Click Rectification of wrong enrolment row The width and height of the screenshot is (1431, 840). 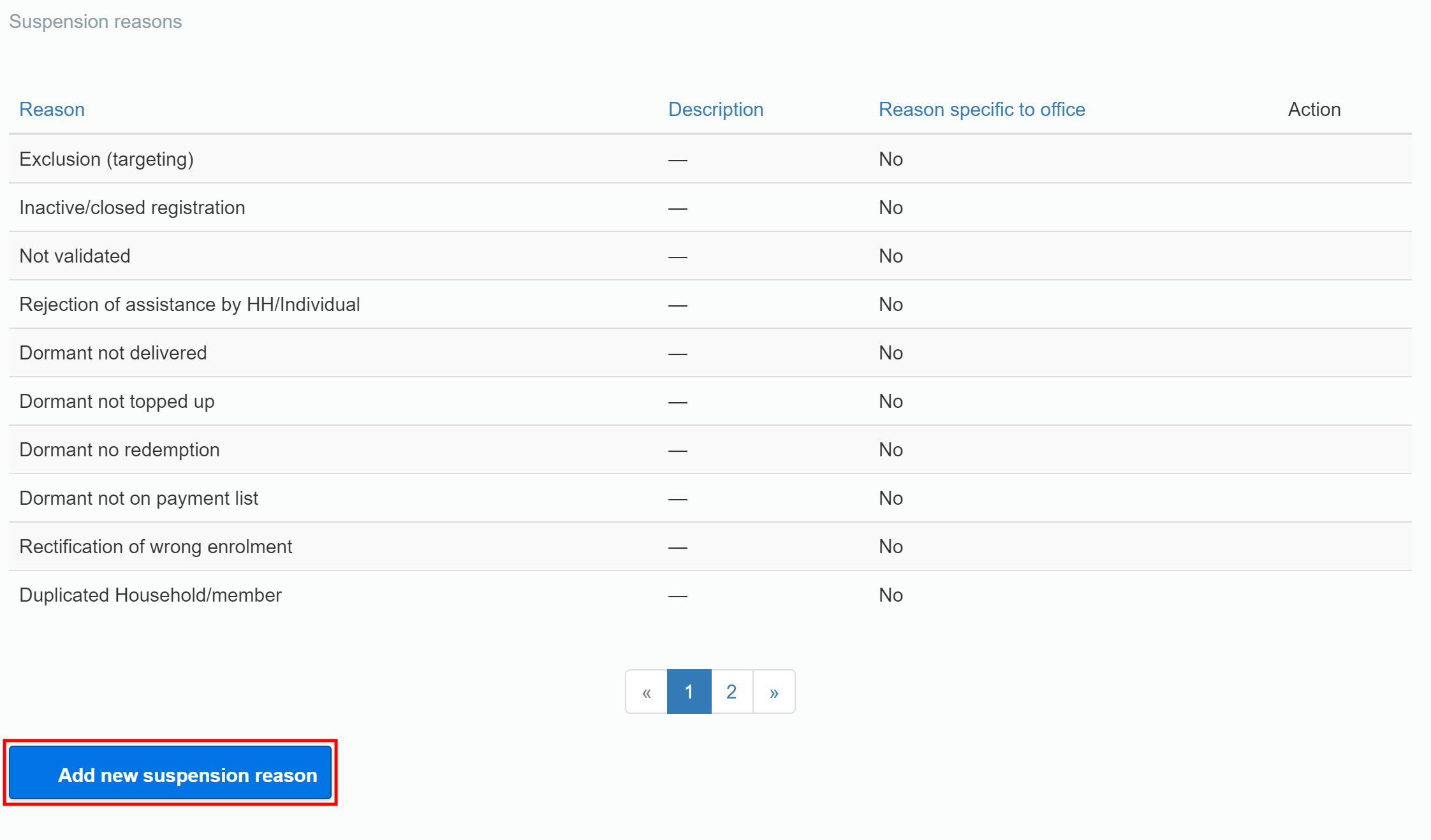[x=156, y=546]
